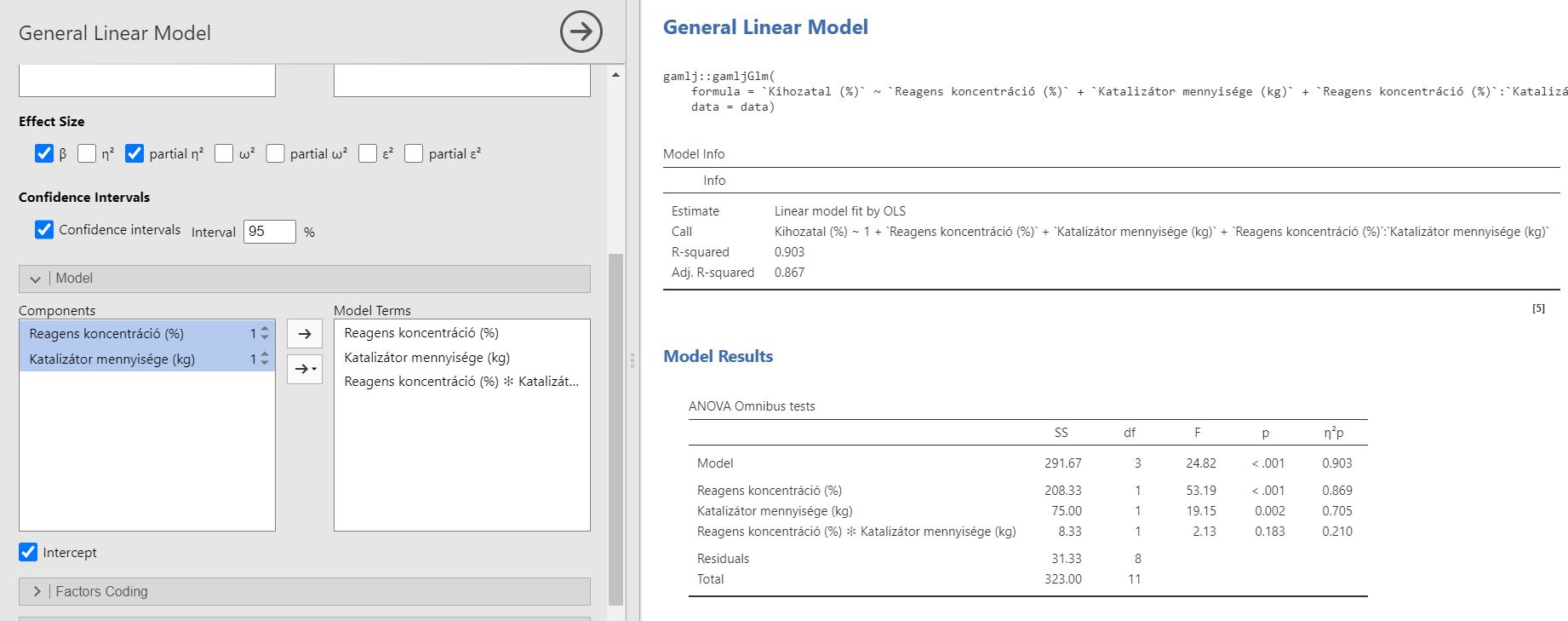The image size is (1568, 621).
Task: Click the [5] footnote reference link
Action: 1538,308
